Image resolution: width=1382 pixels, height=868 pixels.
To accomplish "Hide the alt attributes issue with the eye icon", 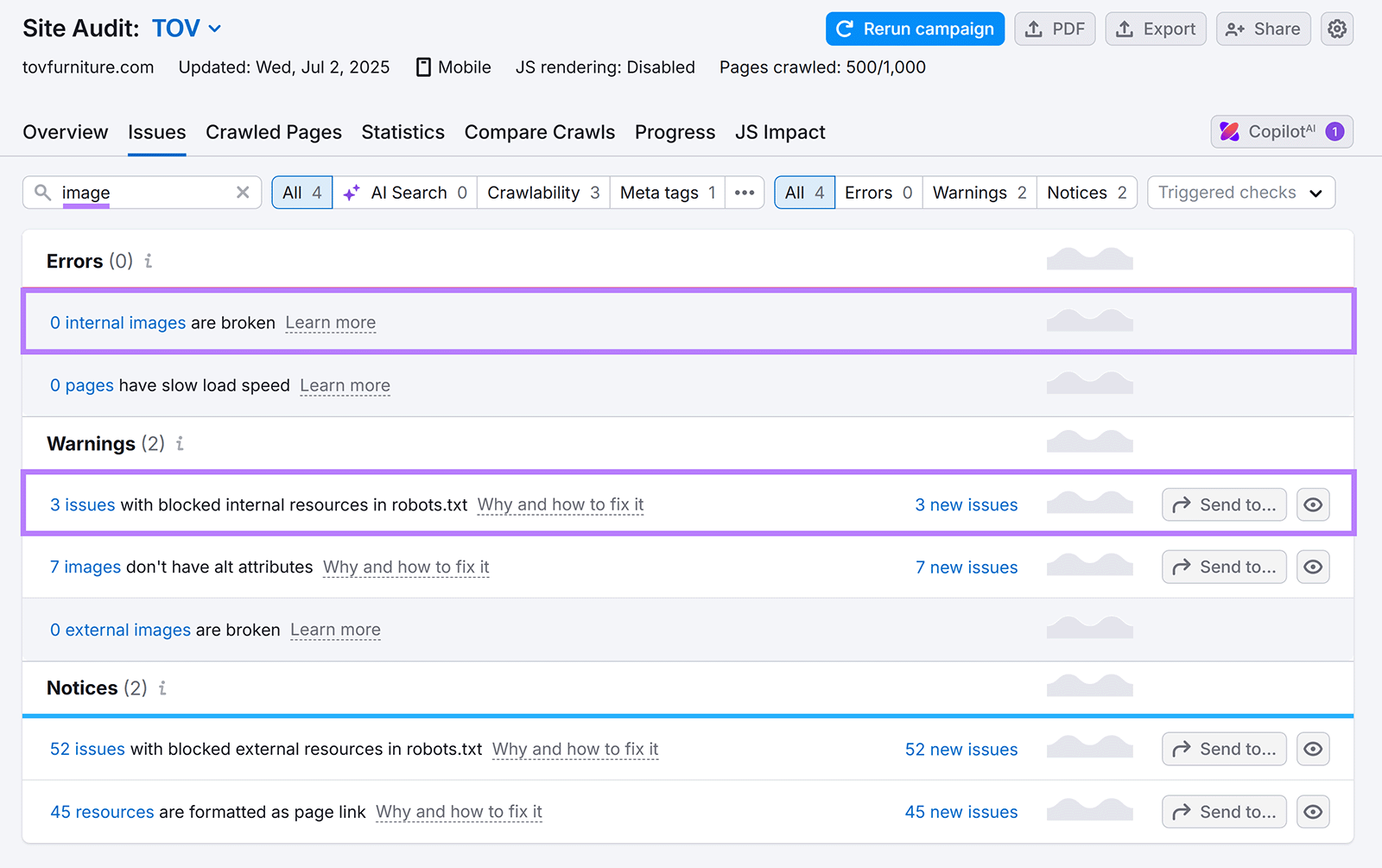I will pos(1313,567).
